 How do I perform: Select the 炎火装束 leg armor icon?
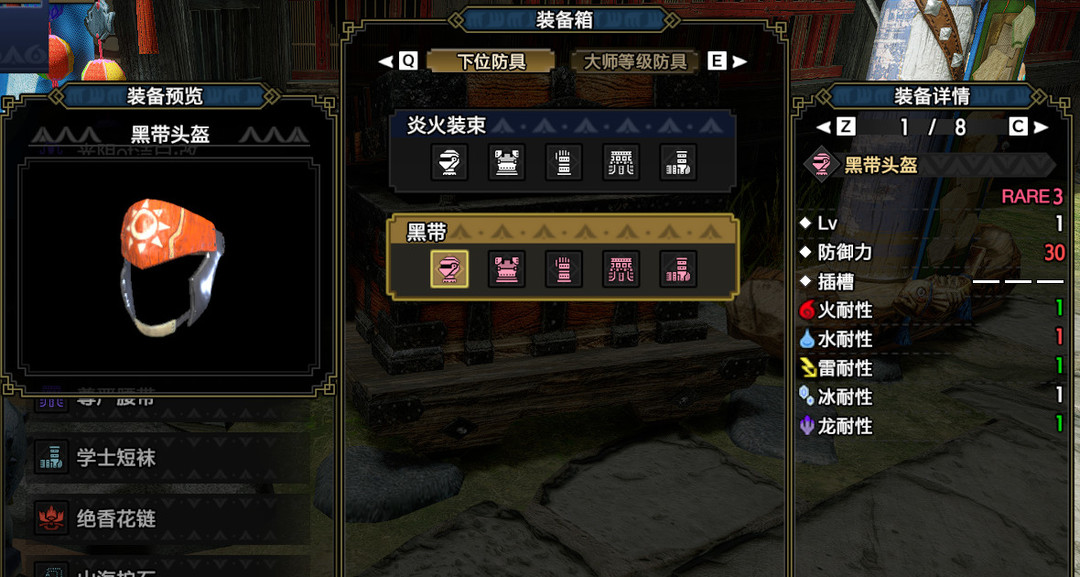(x=678, y=162)
